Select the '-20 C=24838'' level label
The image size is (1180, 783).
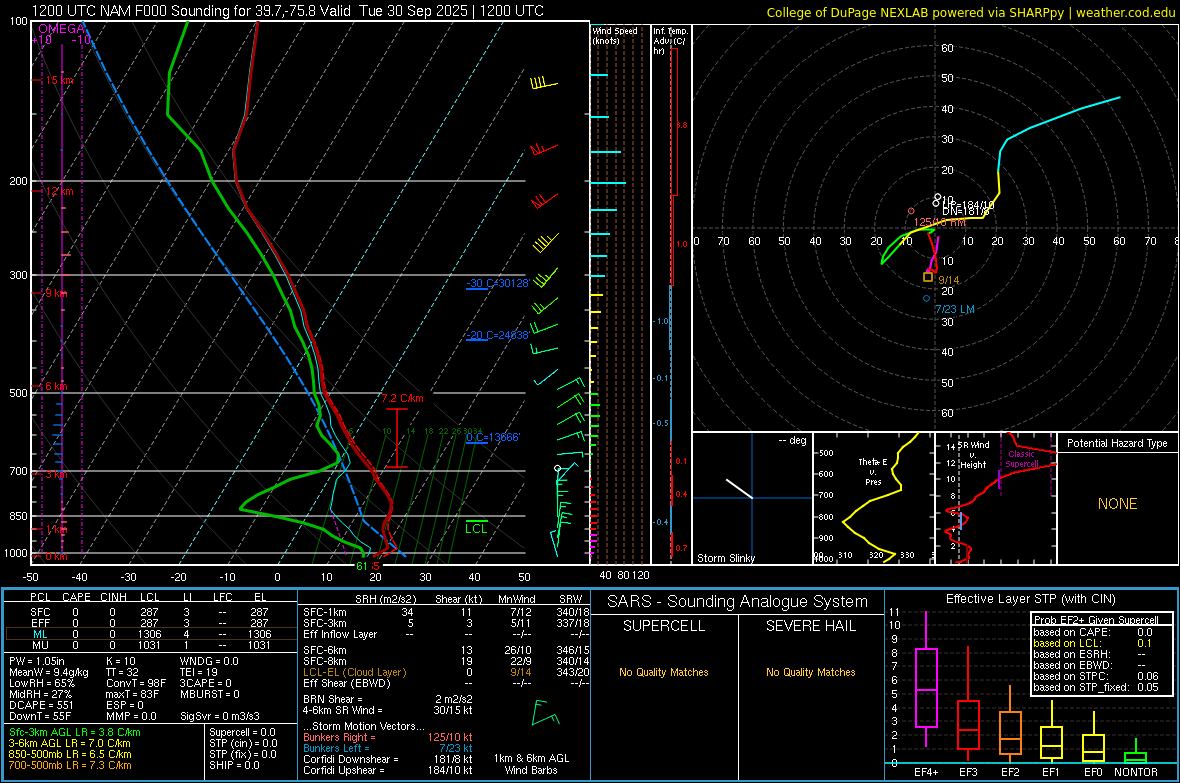coord(498,335)
